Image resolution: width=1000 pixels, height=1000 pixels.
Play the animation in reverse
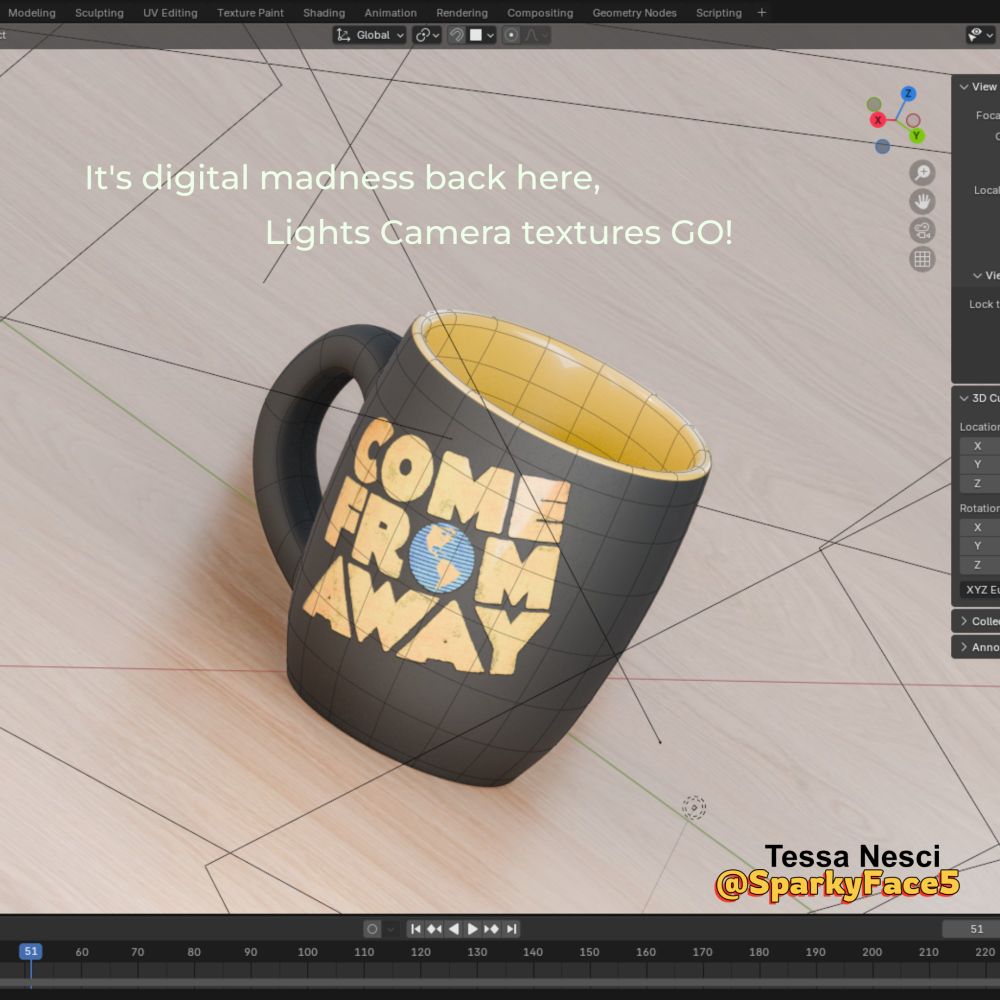(x=453, y=929)
